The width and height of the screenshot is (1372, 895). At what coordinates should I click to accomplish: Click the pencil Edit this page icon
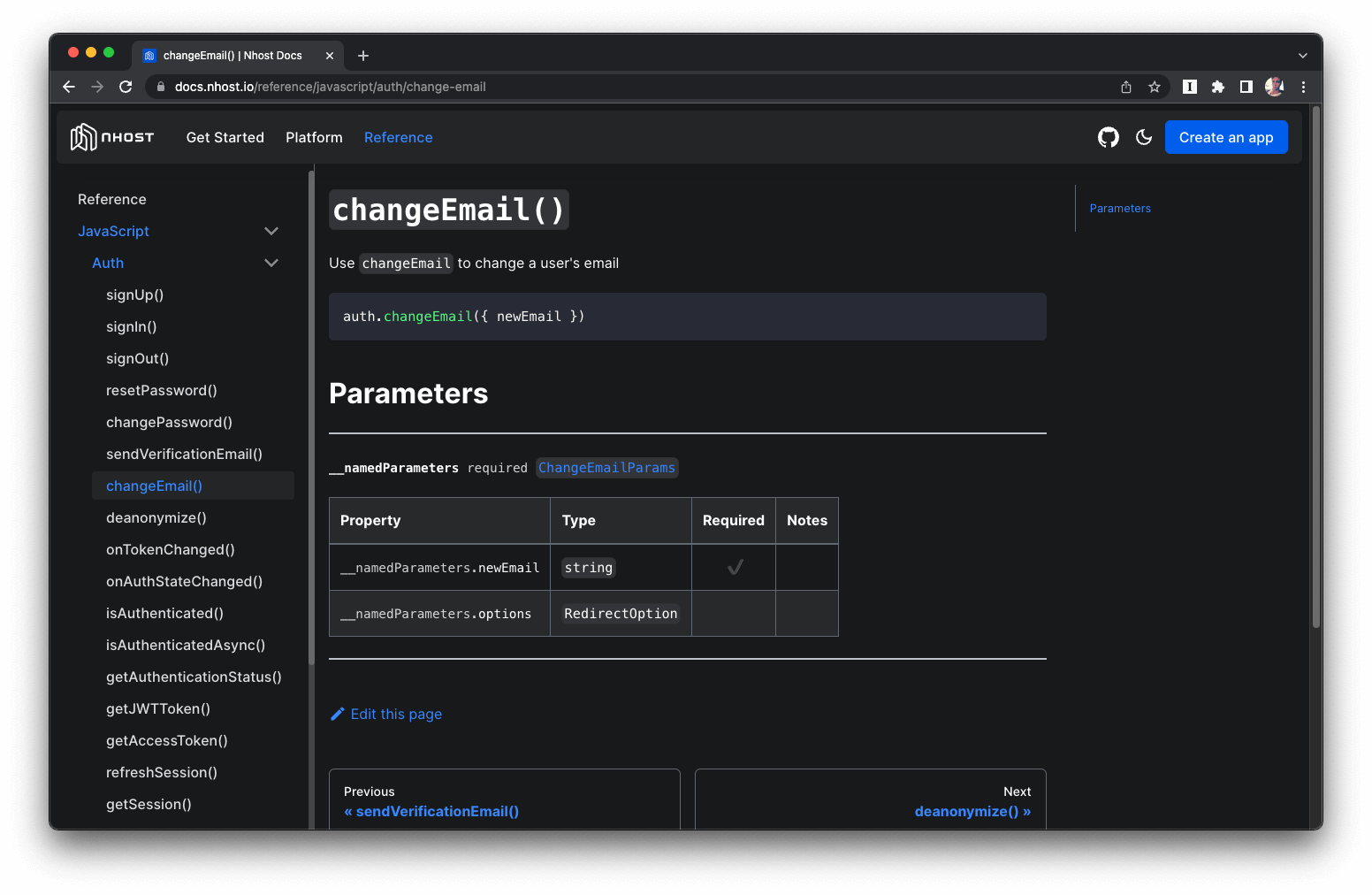337,714
